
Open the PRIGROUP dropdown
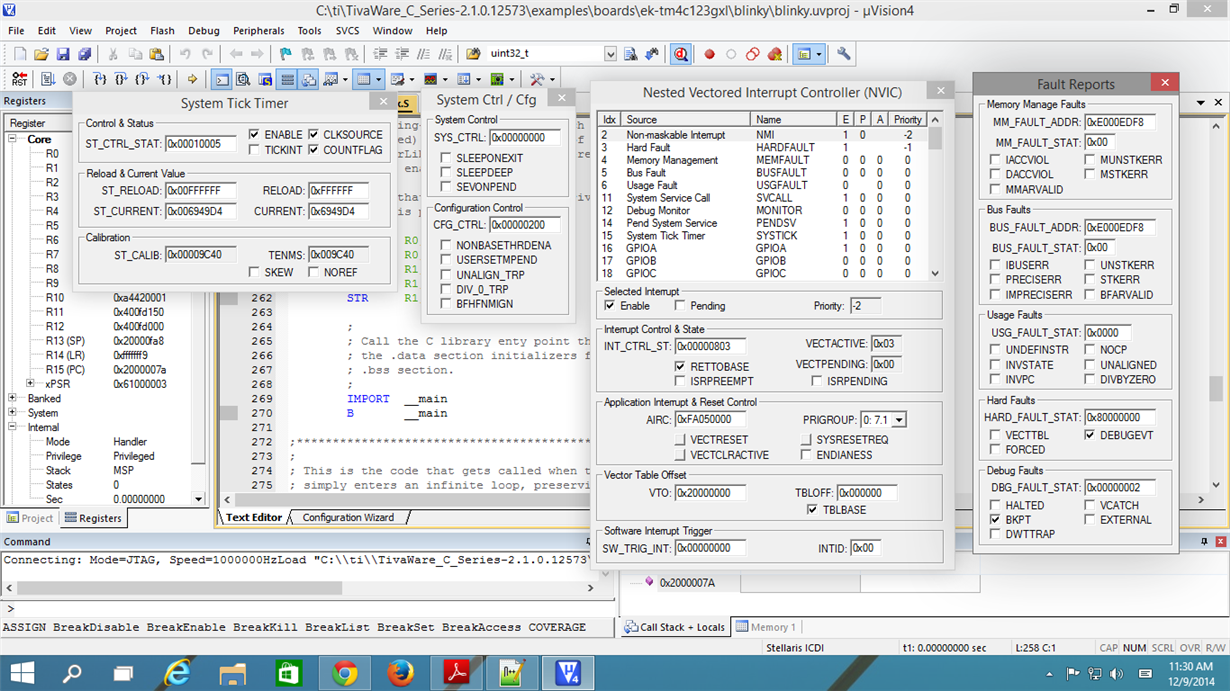click(899, 420)
